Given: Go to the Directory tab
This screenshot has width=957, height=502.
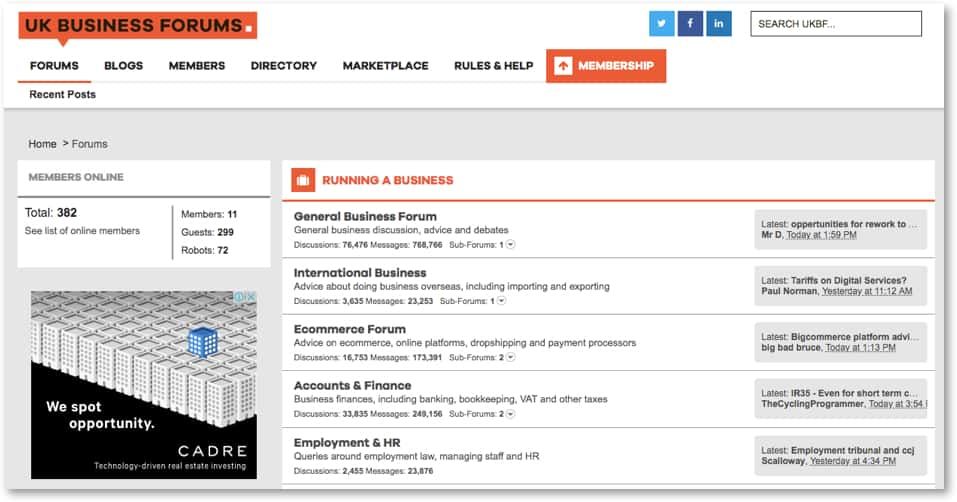Looking at the screenshot, I should [283, 66].
